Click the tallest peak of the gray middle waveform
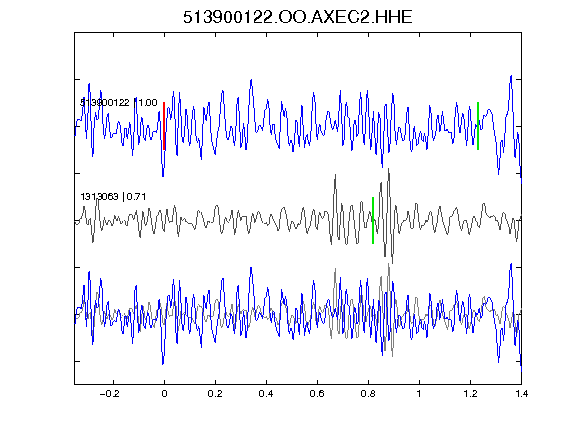Viewport: 576px width, 432px height. point(389,170)
